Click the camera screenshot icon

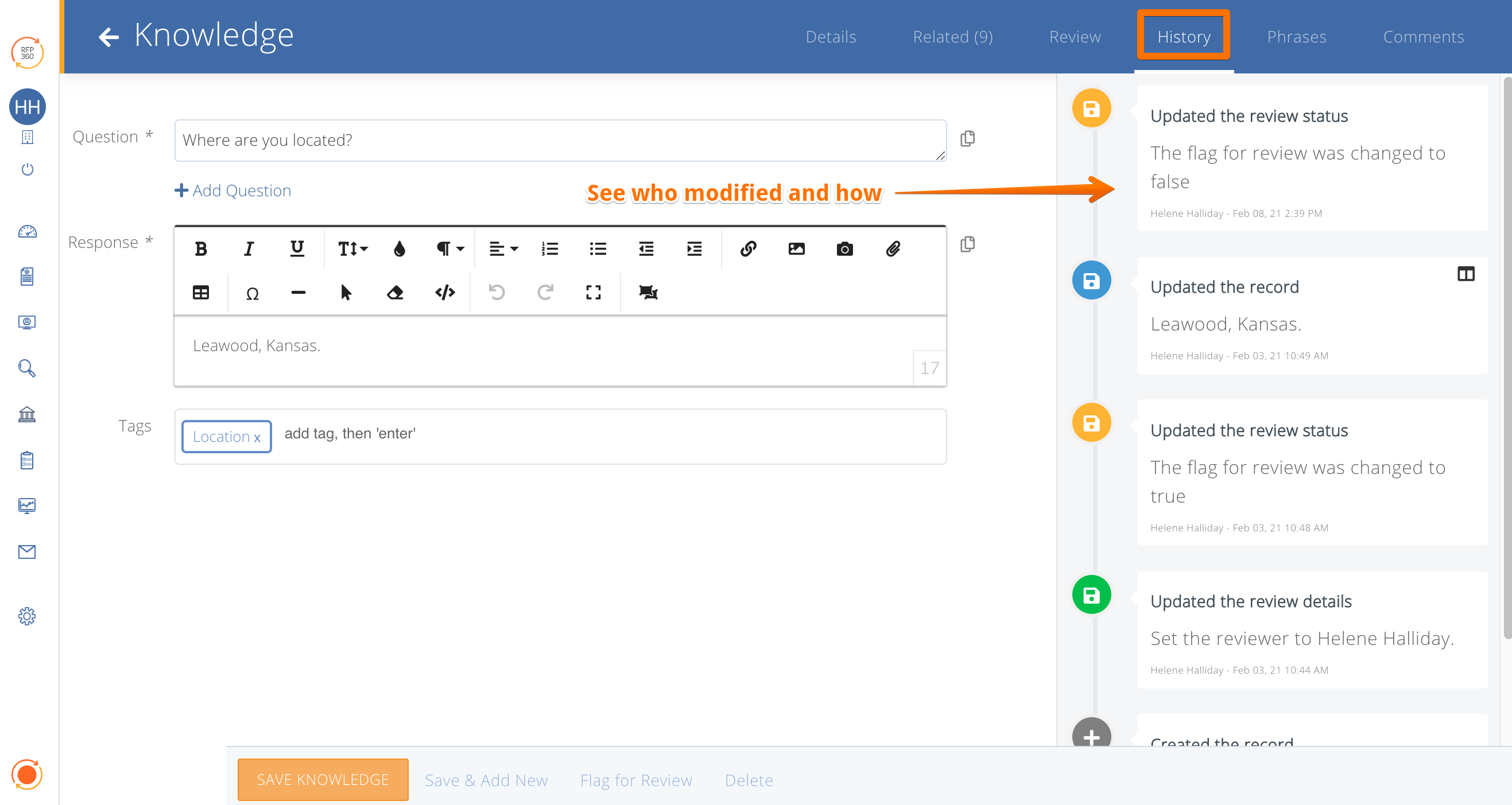pyautogui.click(x=844, y=249)
